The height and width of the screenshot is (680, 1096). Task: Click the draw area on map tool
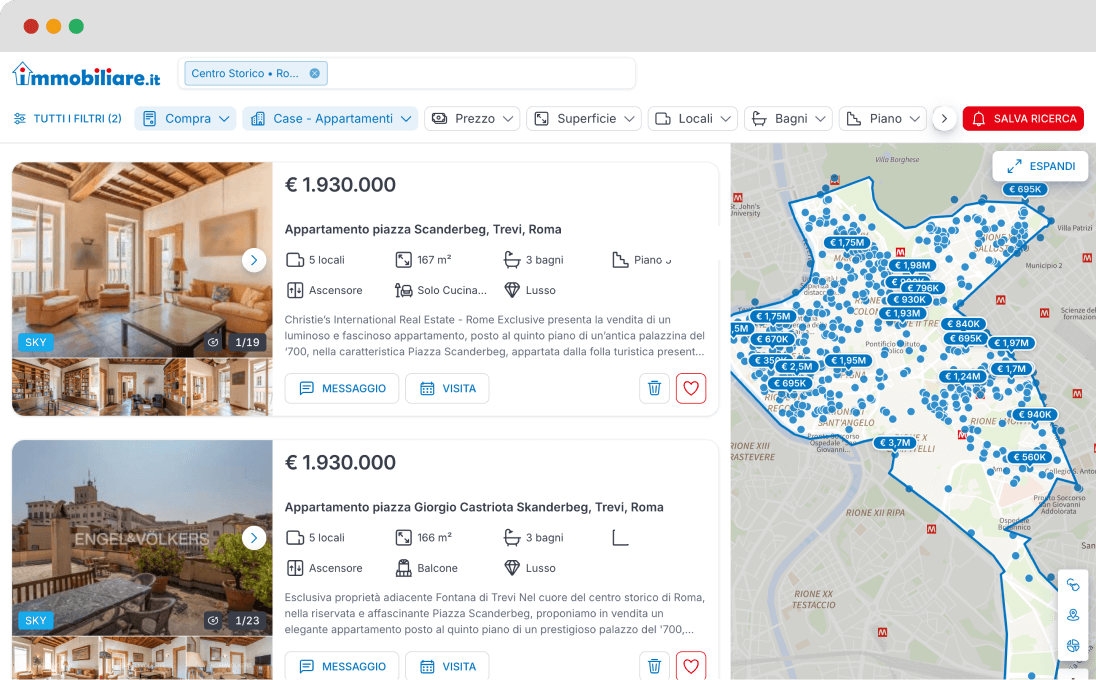[x=1073, y=585]
